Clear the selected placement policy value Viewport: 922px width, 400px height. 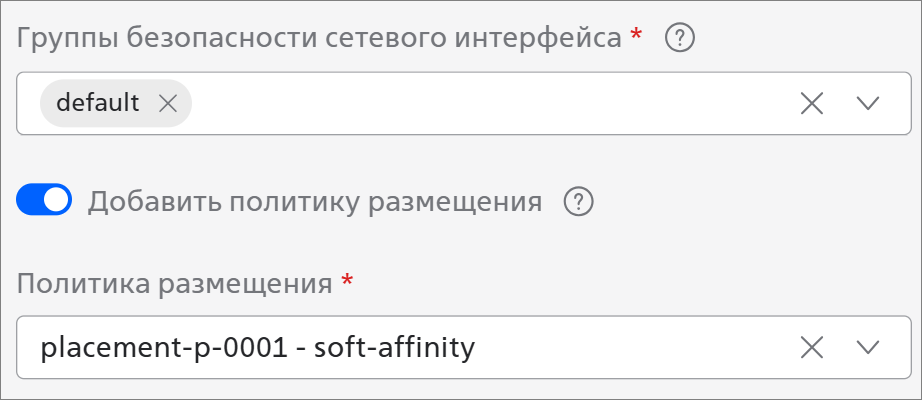tap(812, 347)
